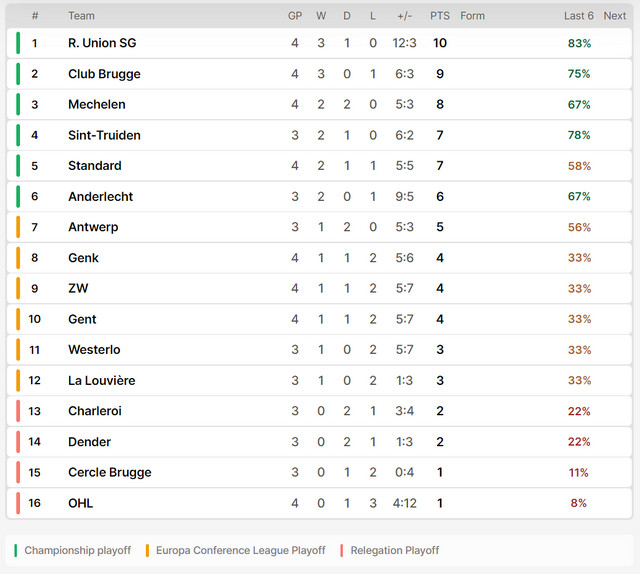The height and width of the screenshot is (574, 640).
Task: Open Mechelen team details
Action: point(97,105)
